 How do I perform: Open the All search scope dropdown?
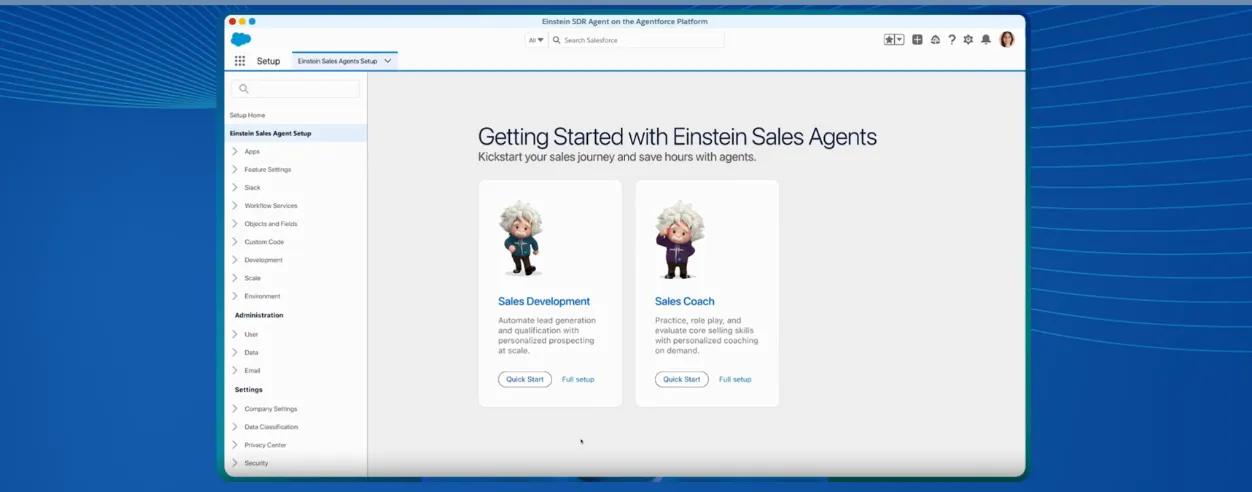tap(536, 40)
